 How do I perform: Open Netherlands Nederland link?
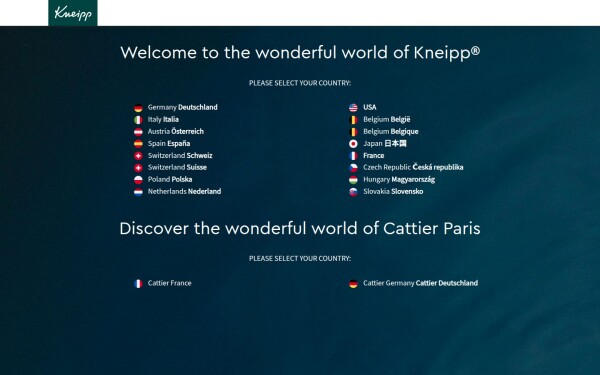(x=184, y=191)
